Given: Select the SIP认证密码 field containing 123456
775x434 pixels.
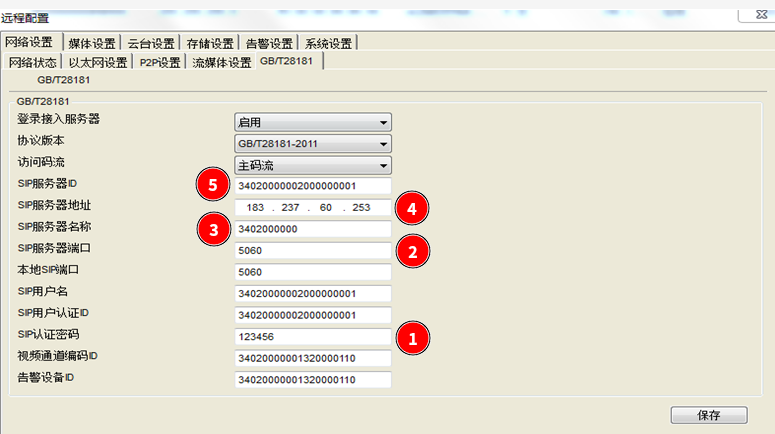Looking at the screenshot, I should click(x=312, y=336).
